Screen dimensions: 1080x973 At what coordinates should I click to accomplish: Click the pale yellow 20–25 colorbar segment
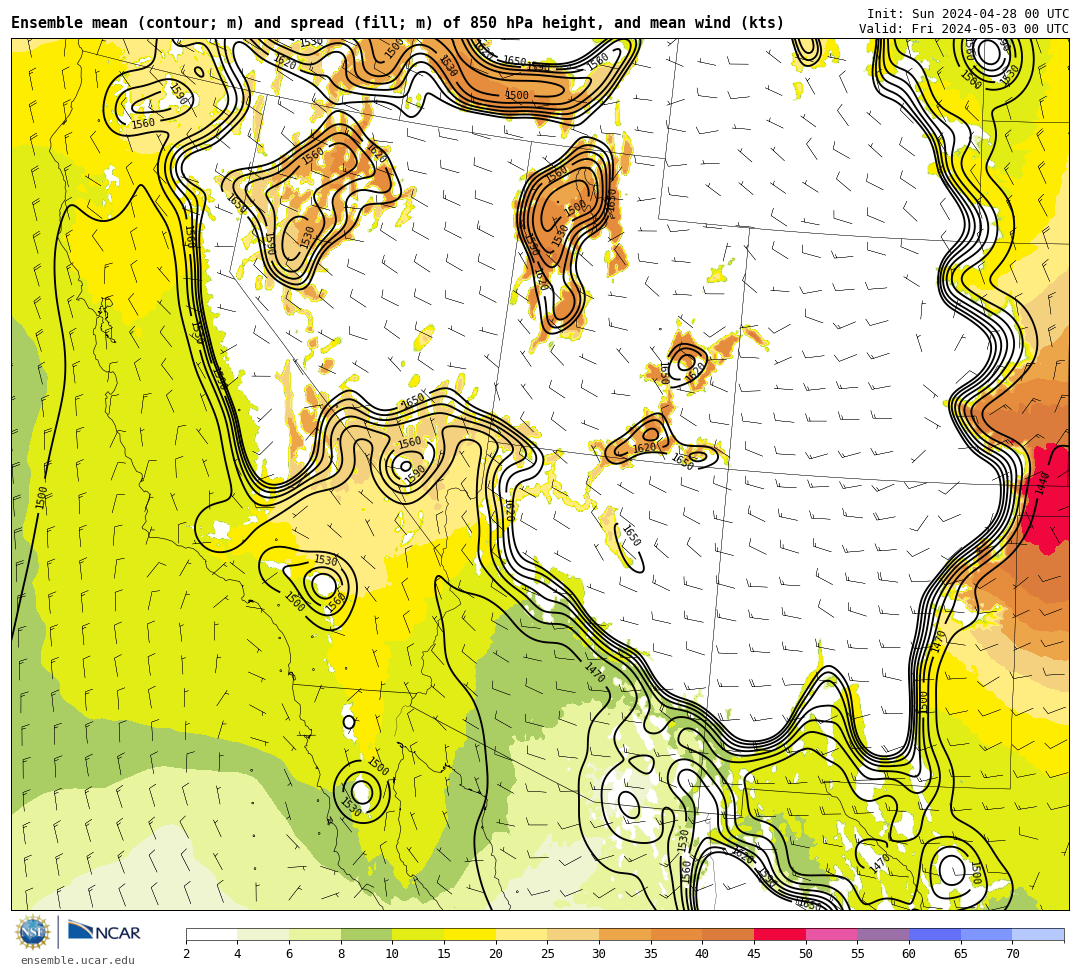coord(521,934)
